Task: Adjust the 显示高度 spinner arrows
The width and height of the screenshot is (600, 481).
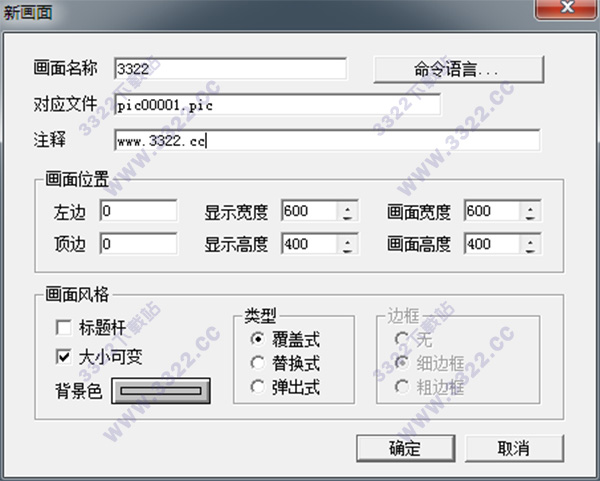Action: tap(347, 244)
